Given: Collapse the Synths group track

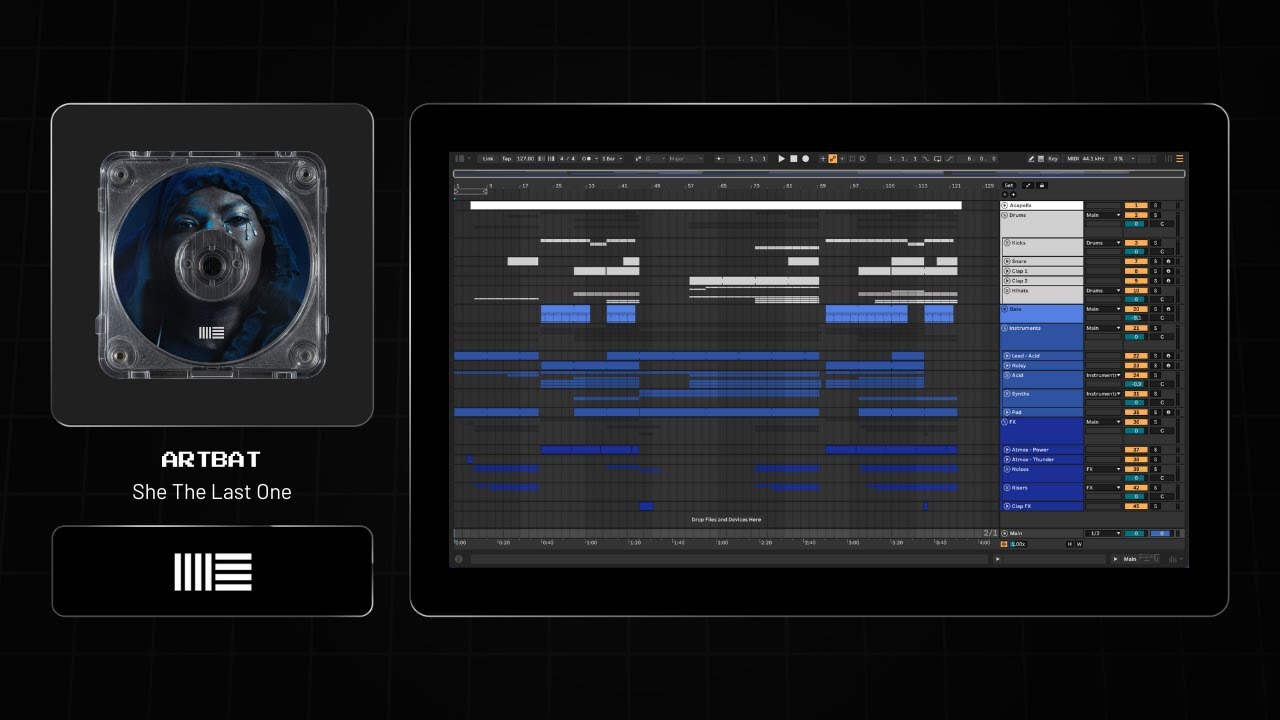Looking at the screenshot, I should pos(1007,394).
